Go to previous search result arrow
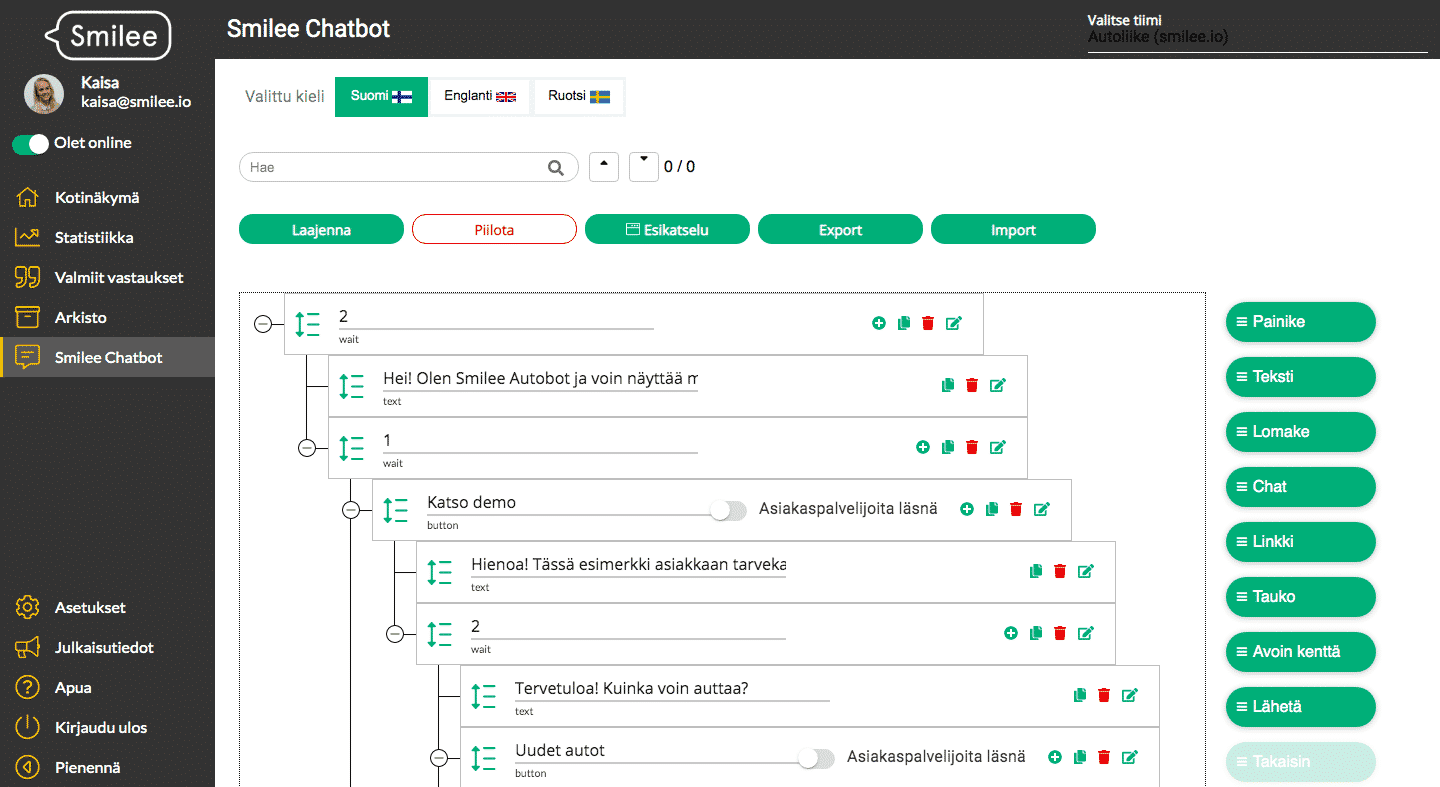The image size is (1440, 787). click(604, 166)
